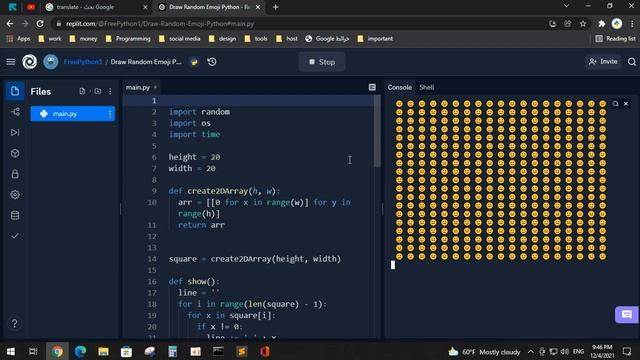This screenshot has height=360, width=640.
Task: Open search in the Replit header
Action: click(631, 62)
